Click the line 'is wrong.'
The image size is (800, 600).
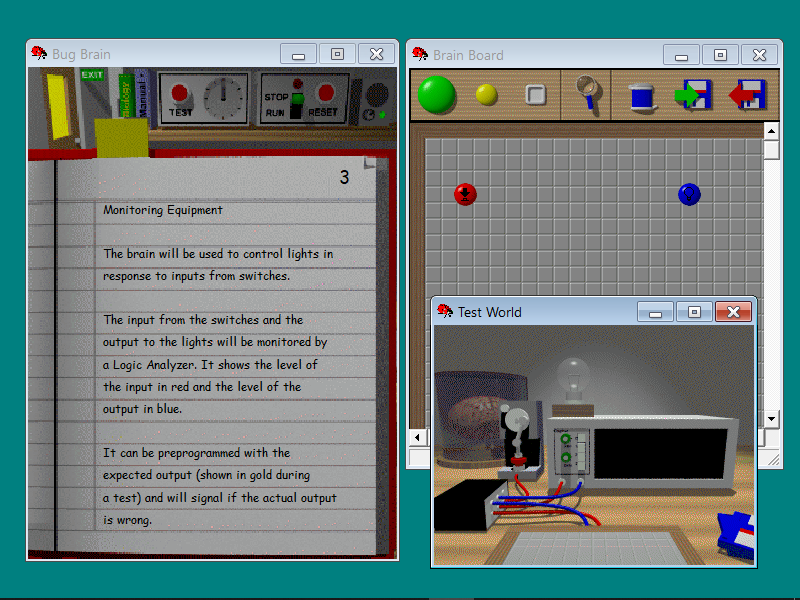pos(127,520)
